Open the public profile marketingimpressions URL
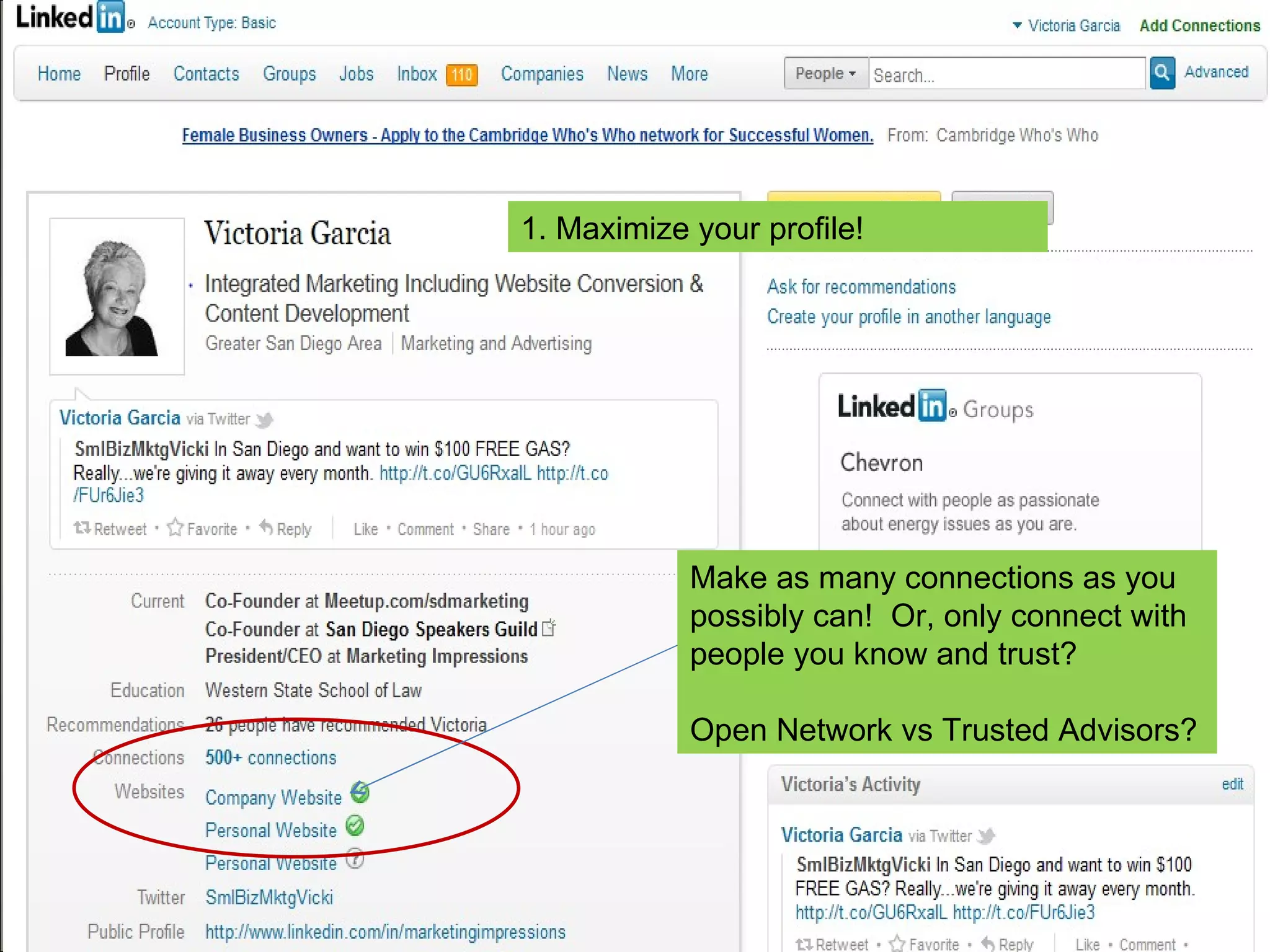 click(385, 932)
